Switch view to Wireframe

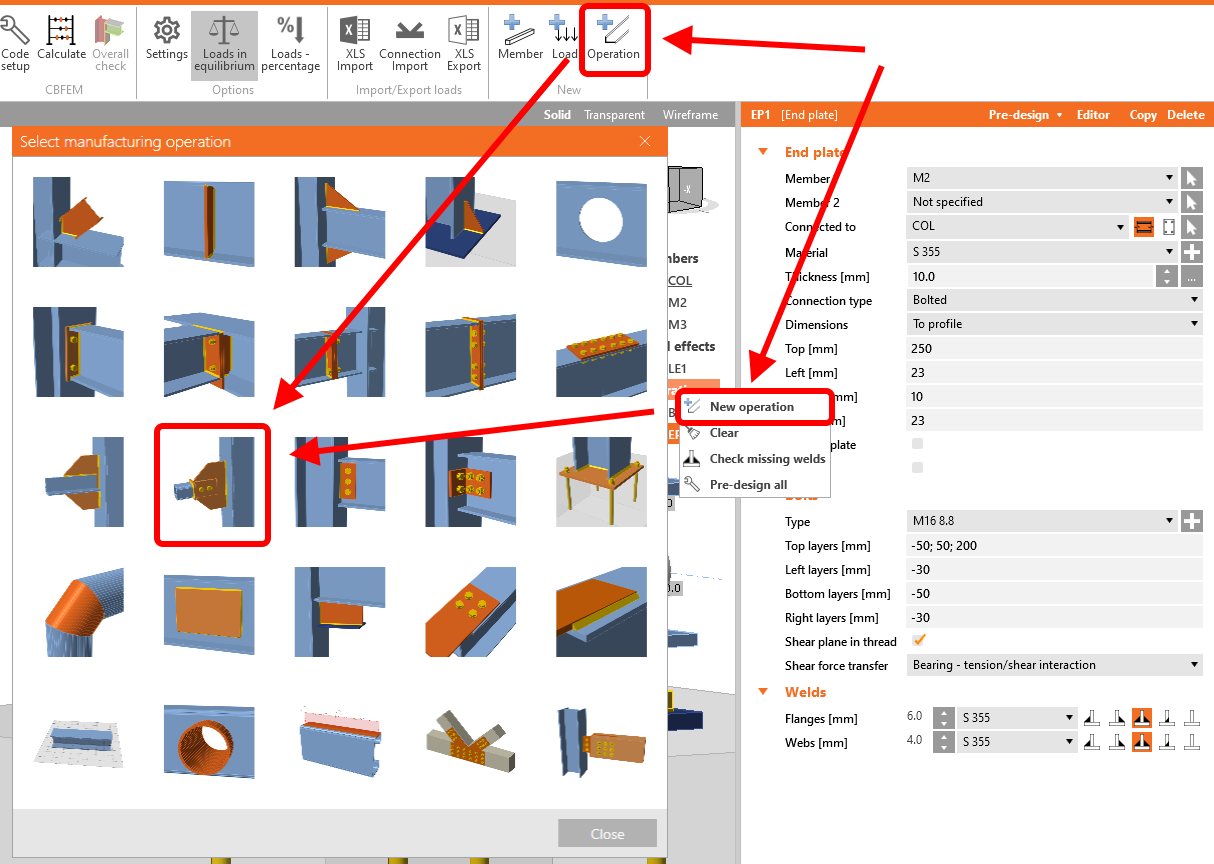click(x=690, y=115)
